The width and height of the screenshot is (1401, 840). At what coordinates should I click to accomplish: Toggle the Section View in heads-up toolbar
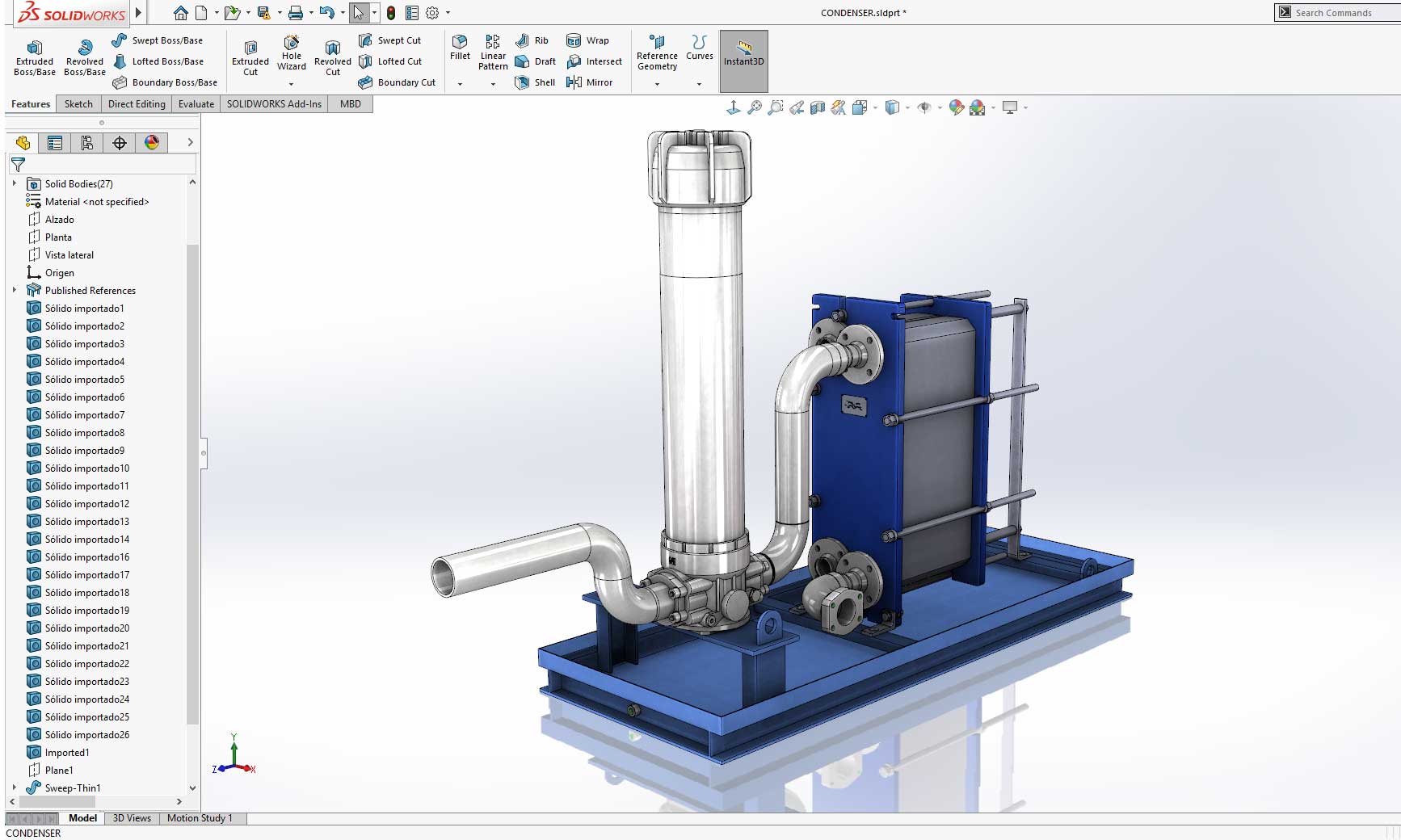point(818,107)
